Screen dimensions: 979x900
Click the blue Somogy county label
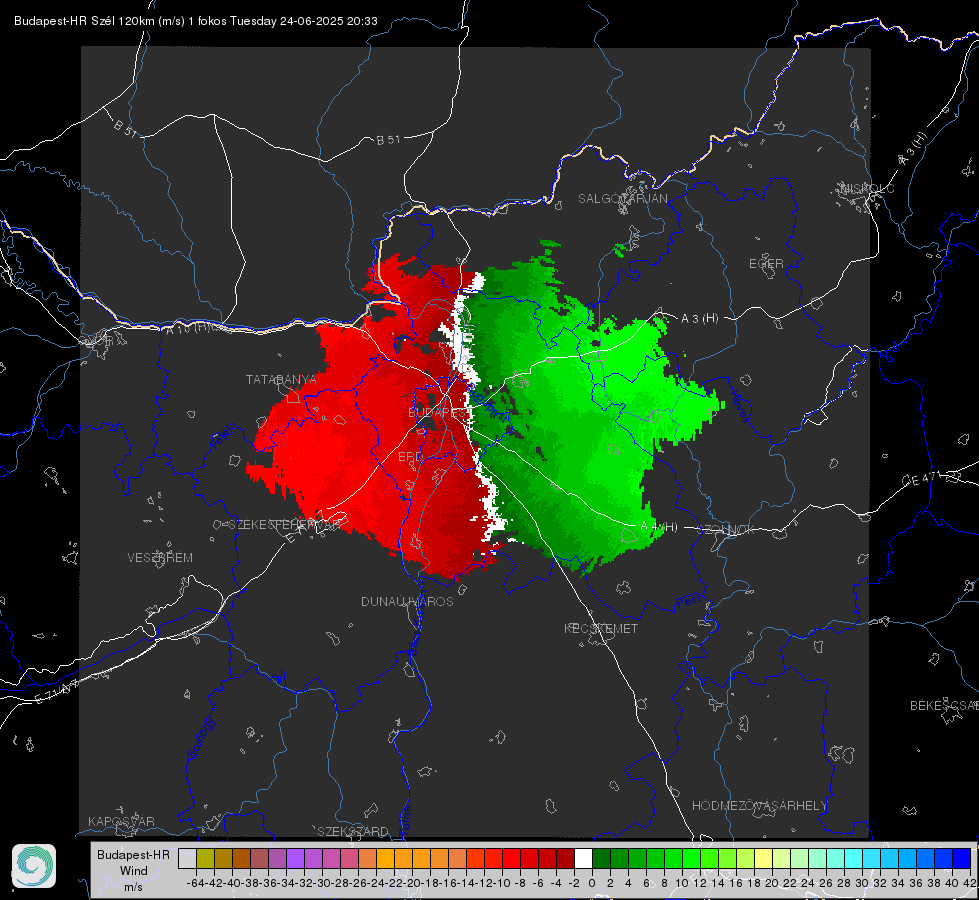(x=200, y=738)
